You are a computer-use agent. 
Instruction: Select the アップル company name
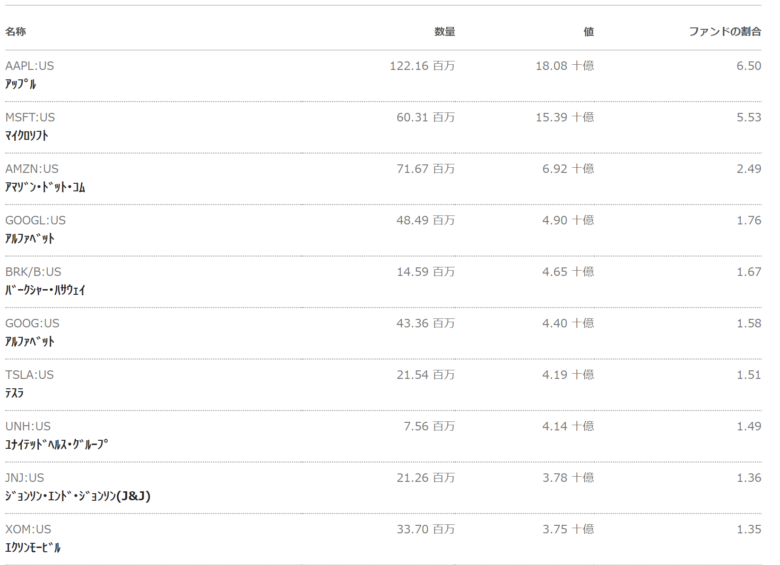[x=20, y=84]
